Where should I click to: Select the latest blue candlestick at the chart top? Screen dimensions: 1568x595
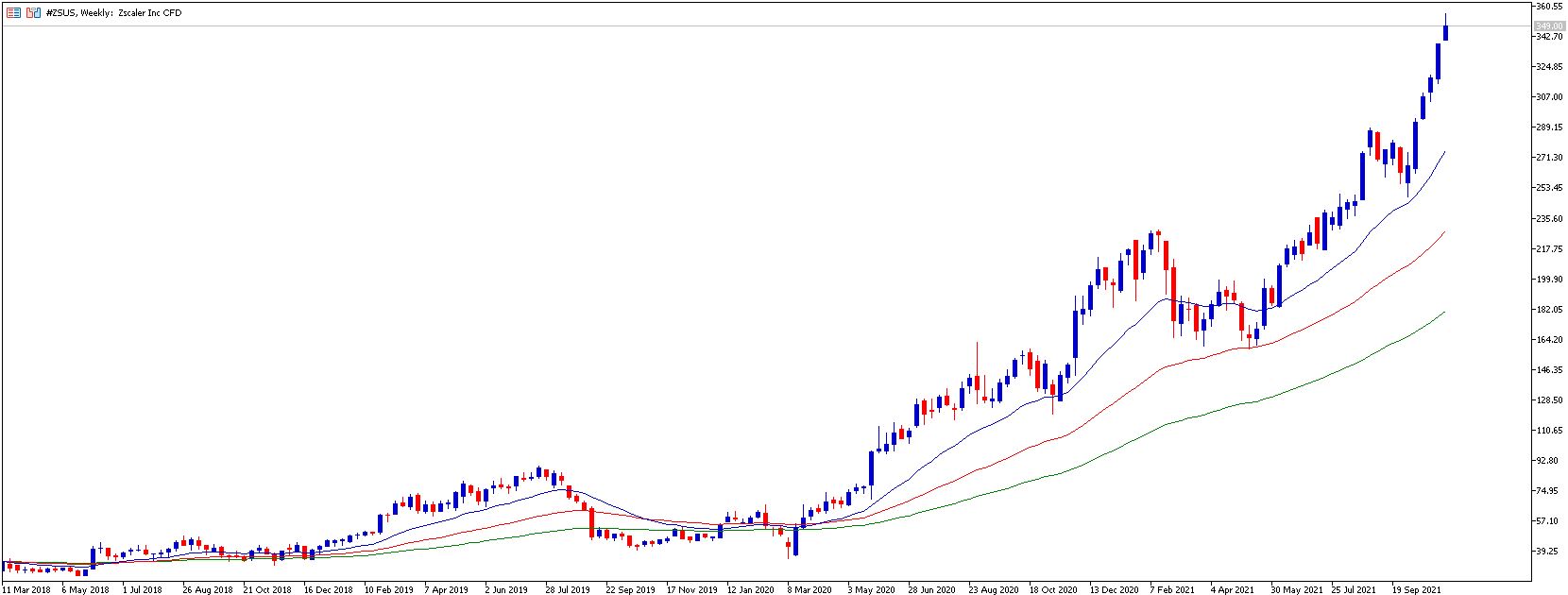1446,32
